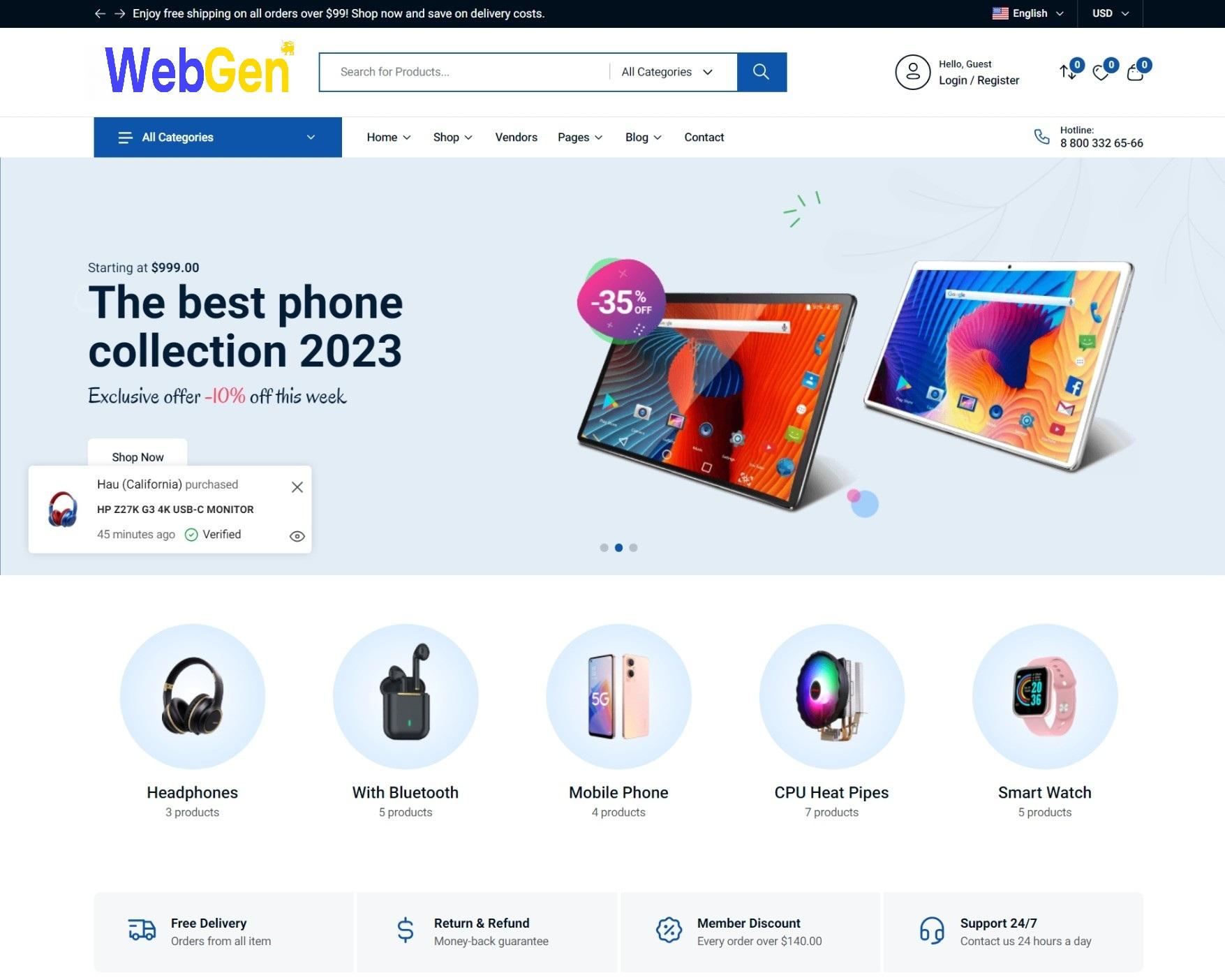Open the compare arrows icon in header
Screen dimensions: 1225x980
click(x=1067, y=72)
